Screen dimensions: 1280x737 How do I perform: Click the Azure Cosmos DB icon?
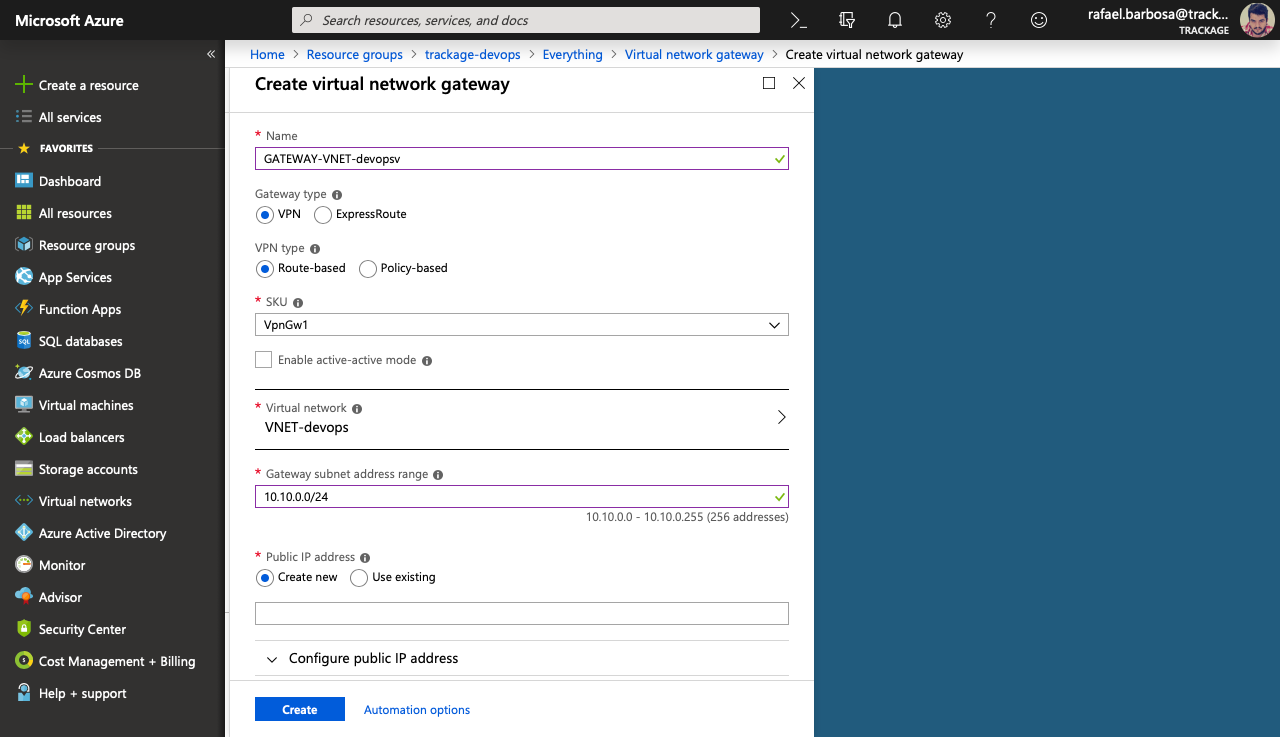(x=24, y=373)
